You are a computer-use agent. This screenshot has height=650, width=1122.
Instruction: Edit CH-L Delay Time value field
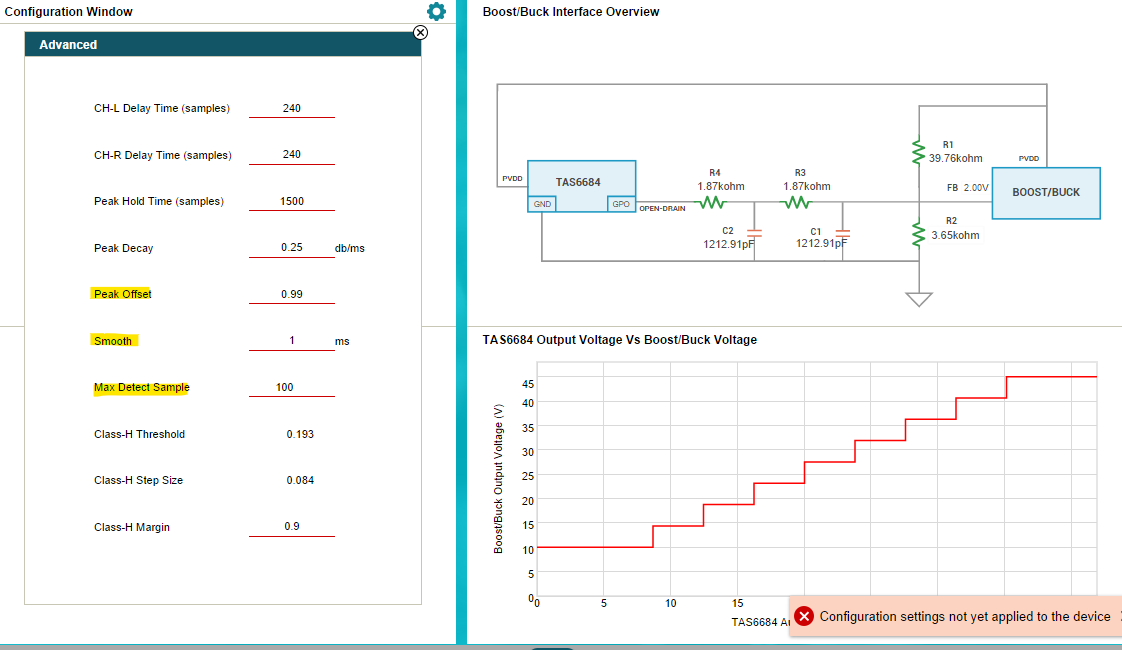click(x=292, y=108)
